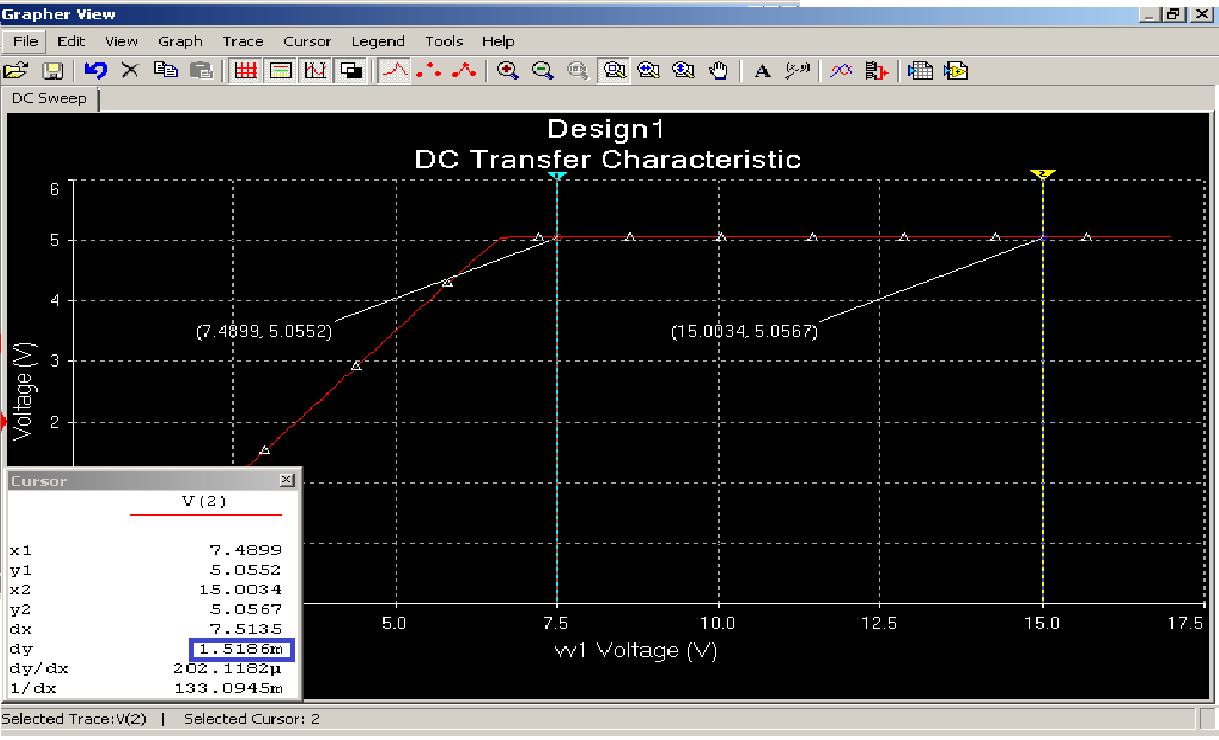Select the DC Sweep tab
This screenshot has height=740, width=1219.
(x=49, y=98)
